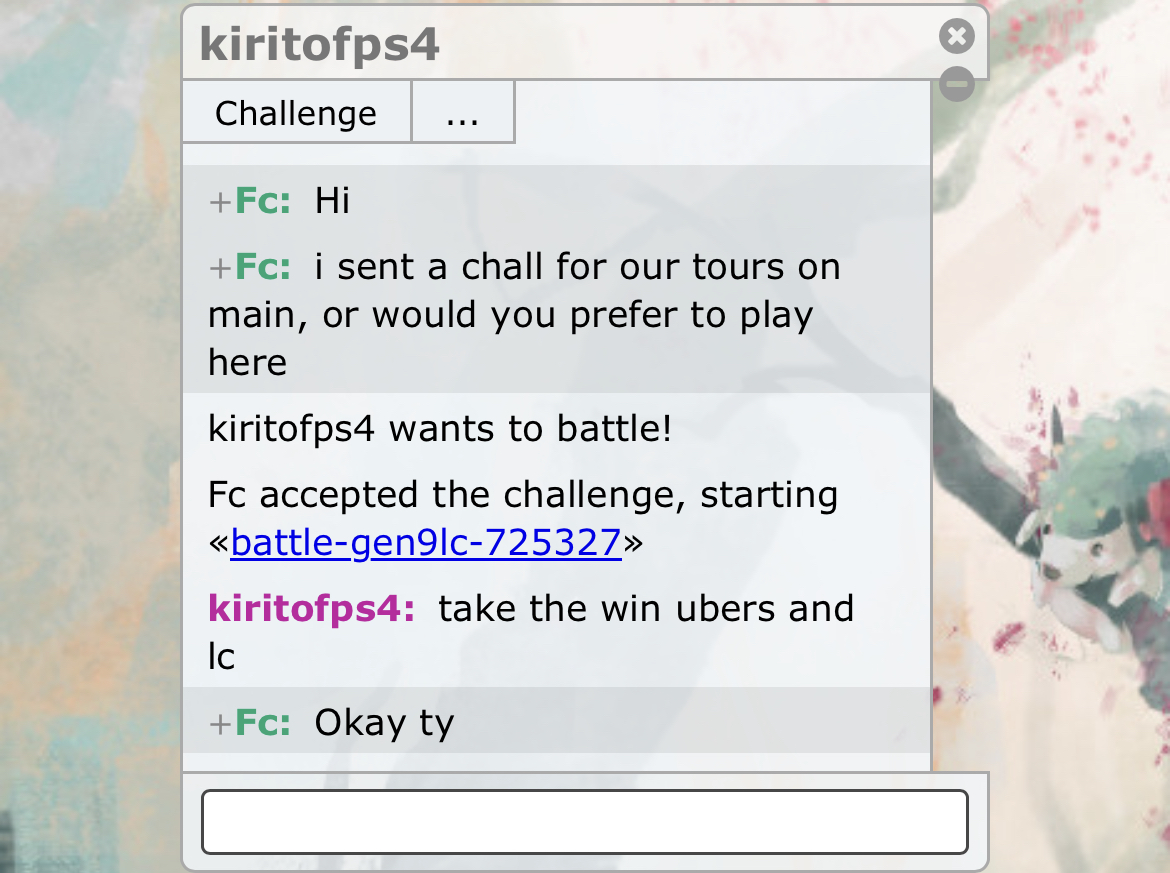Click the "Okay ty" message text
This screenshot has width=1170, height=873.
384,723
